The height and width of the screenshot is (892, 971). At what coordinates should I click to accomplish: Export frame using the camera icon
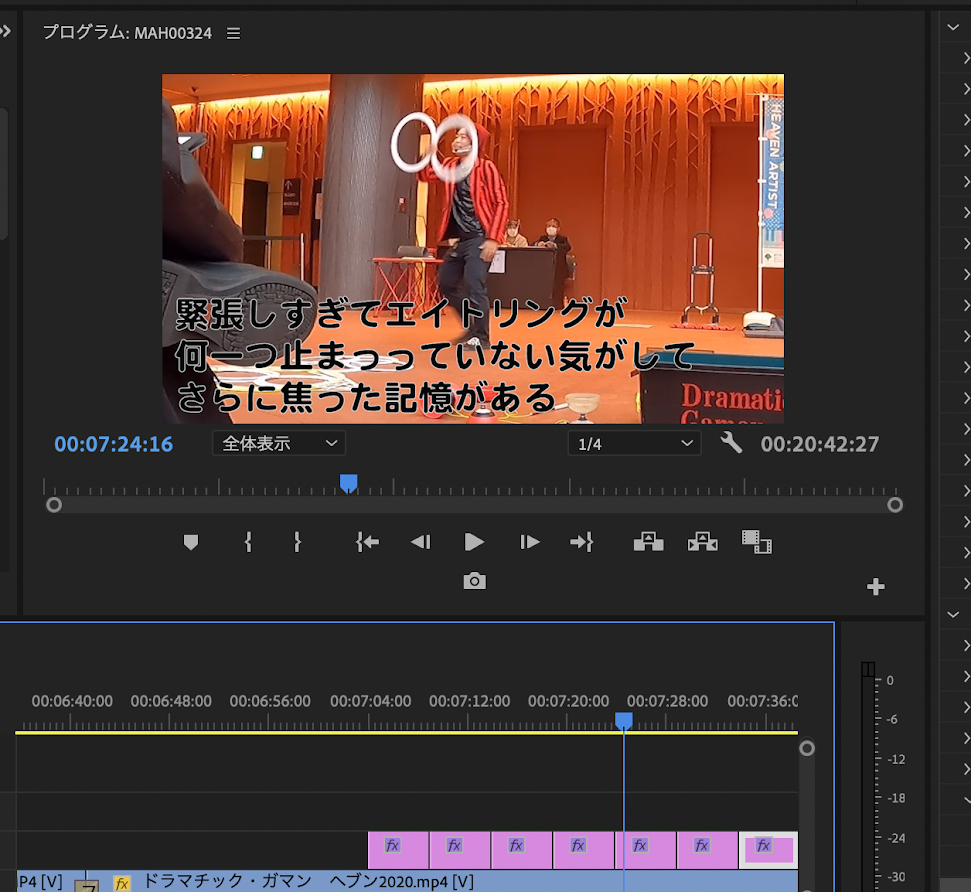pos(474,581)
